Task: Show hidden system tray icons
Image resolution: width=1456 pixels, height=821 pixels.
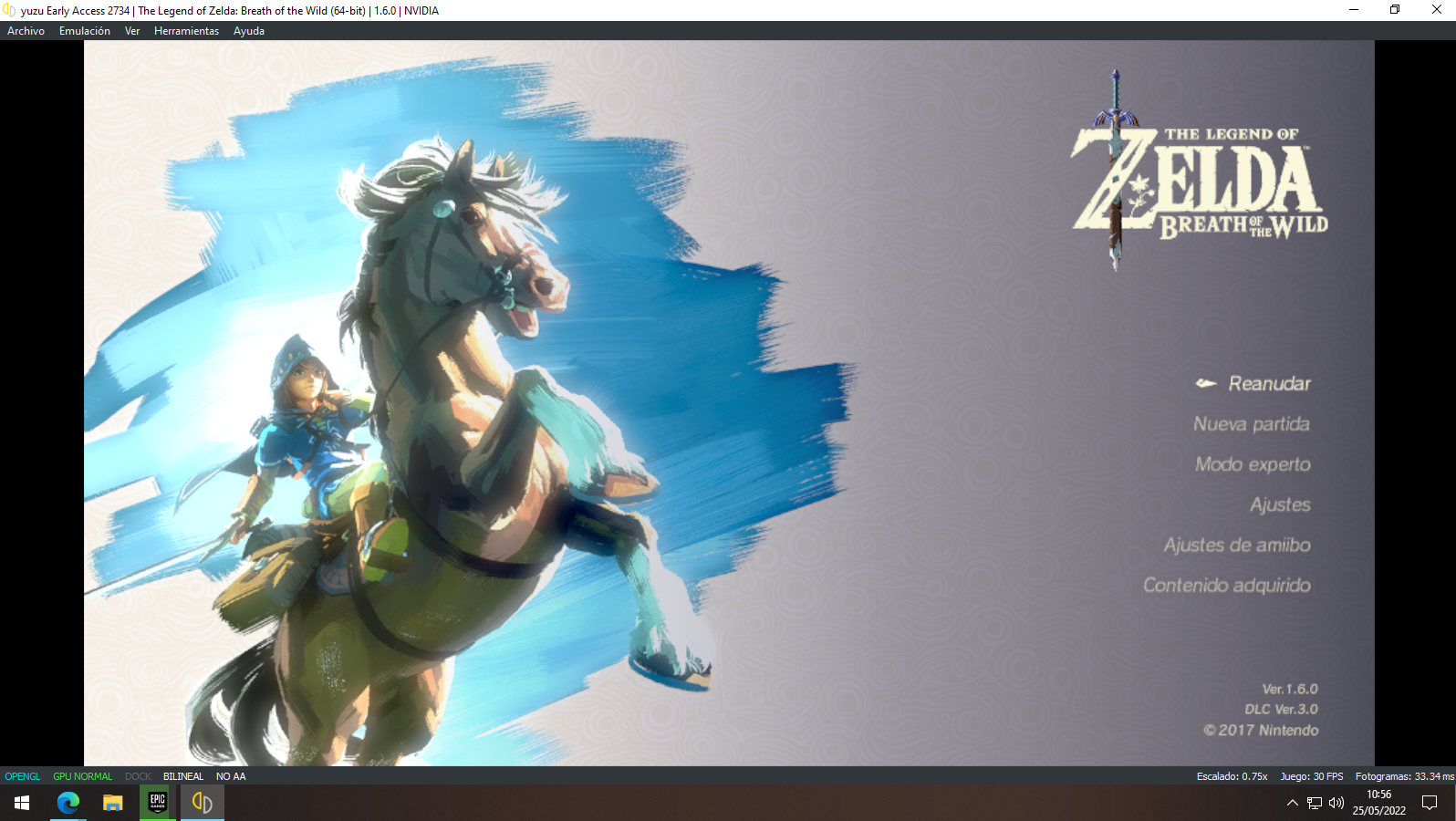Action: pyautogui.click(x=1292, y=803)
